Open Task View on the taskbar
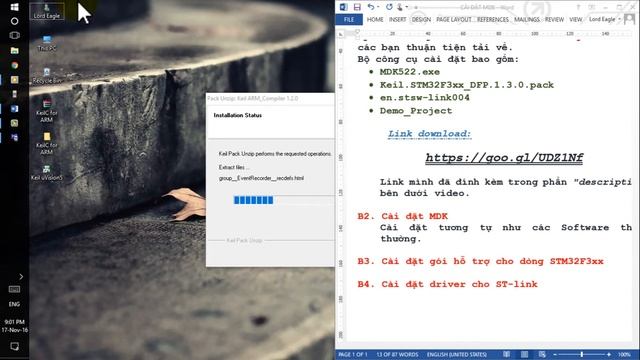Screen dimensions: 640x360 (14, 36)
